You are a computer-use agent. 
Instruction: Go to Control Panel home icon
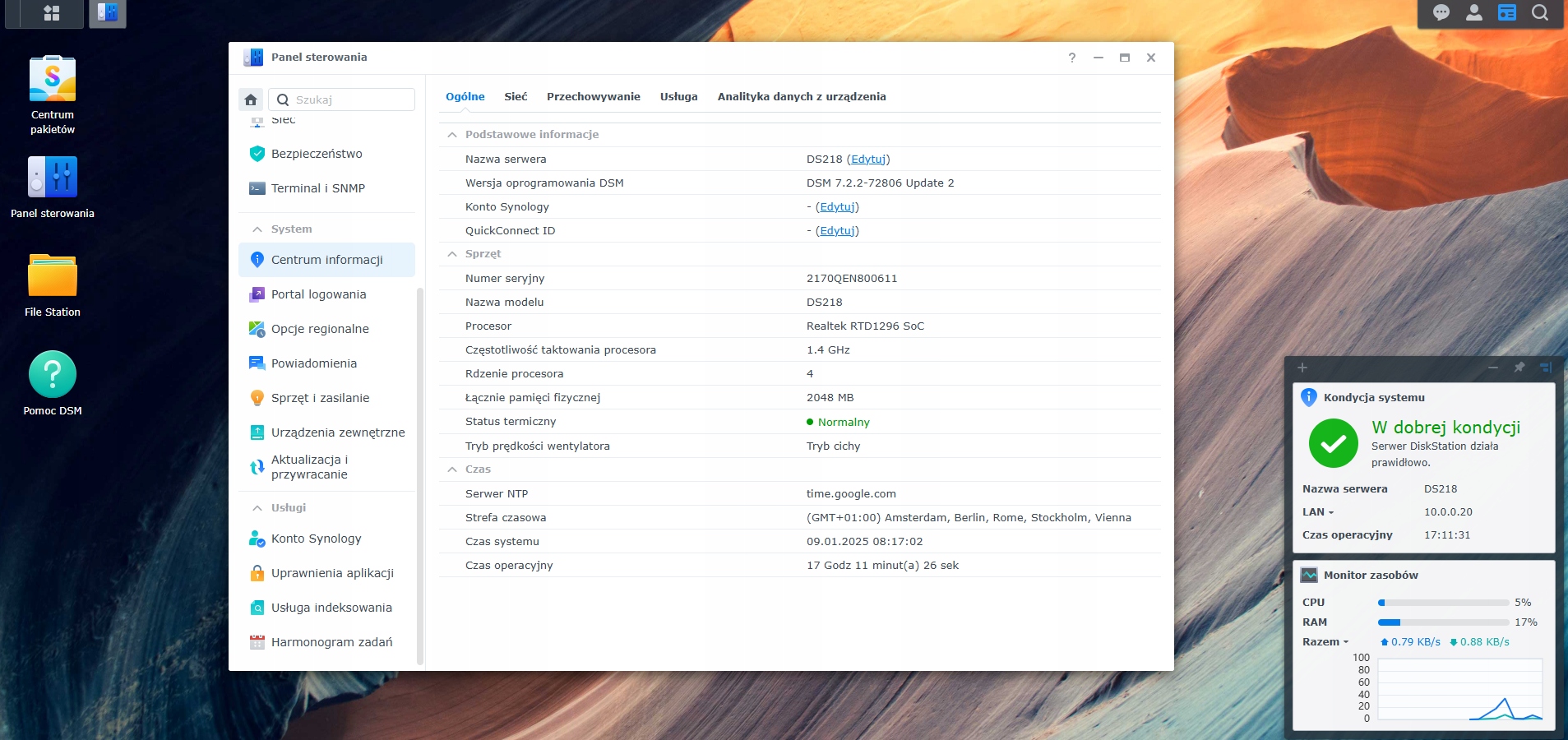coord(251,99)
